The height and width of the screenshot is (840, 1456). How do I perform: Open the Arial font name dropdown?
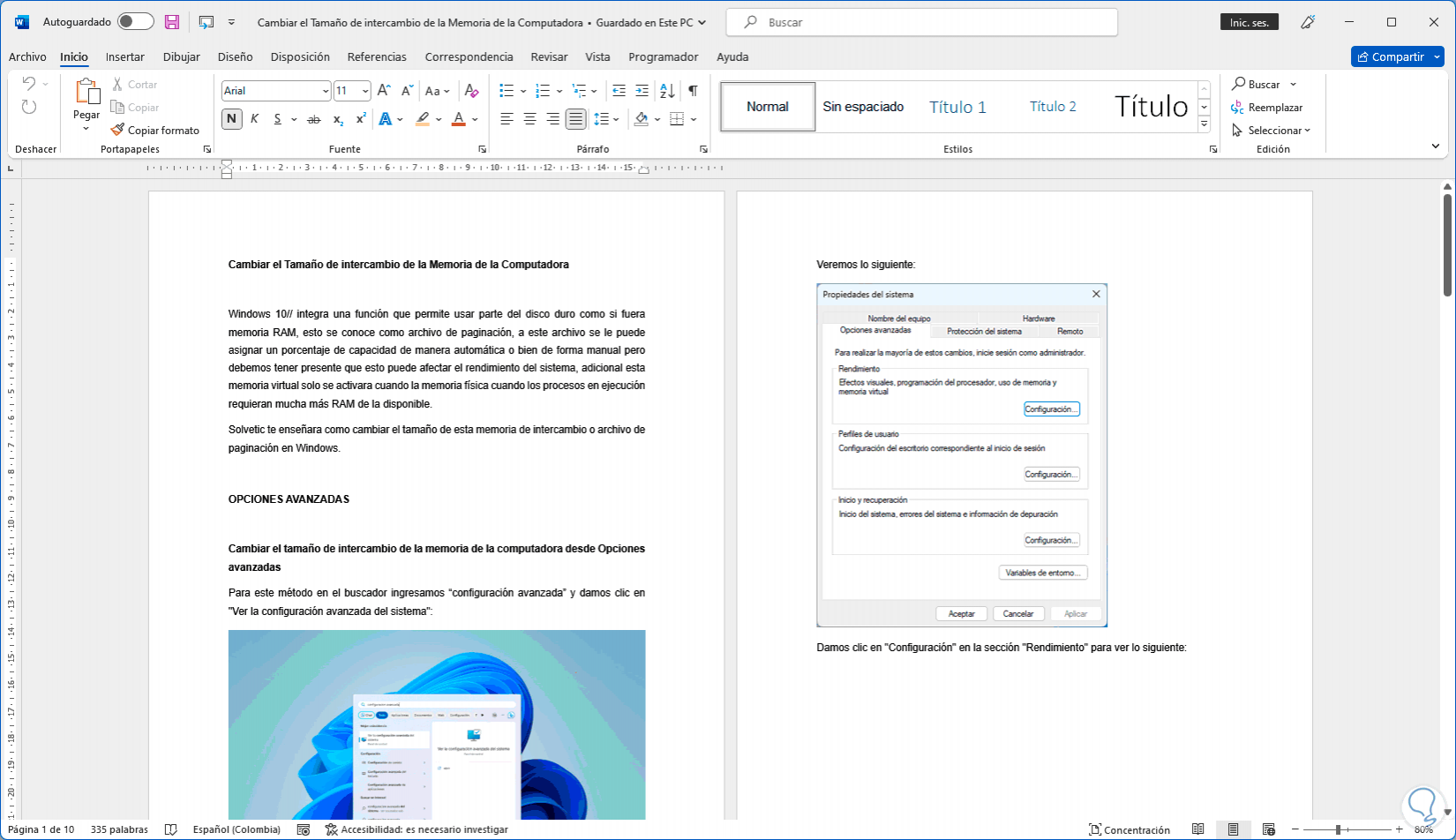pyautogui.click(x=325, y=91)
